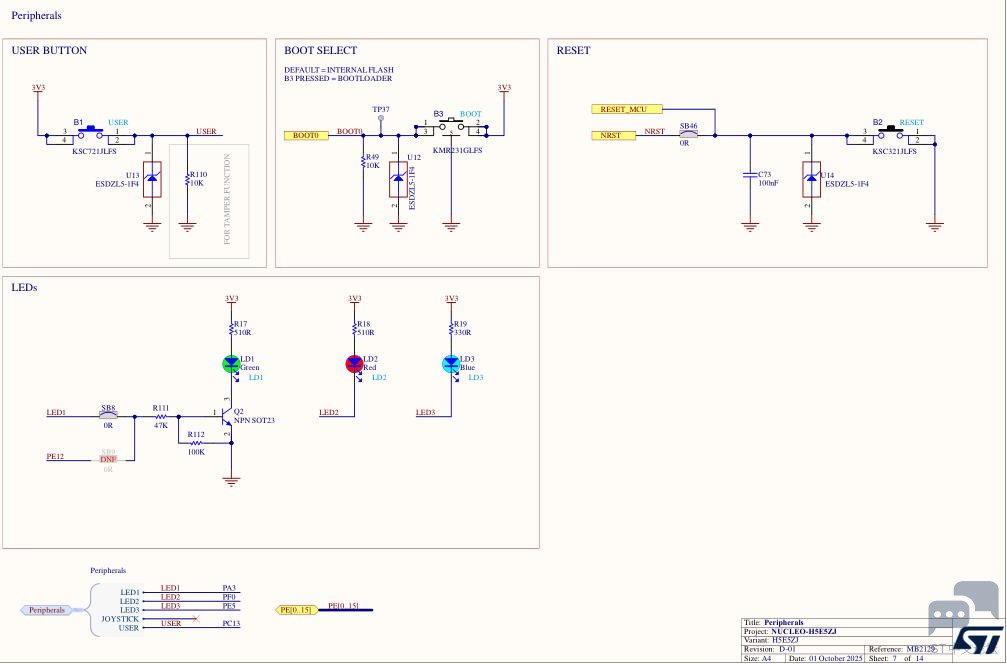Click the PE12 net label

(55, 457)
